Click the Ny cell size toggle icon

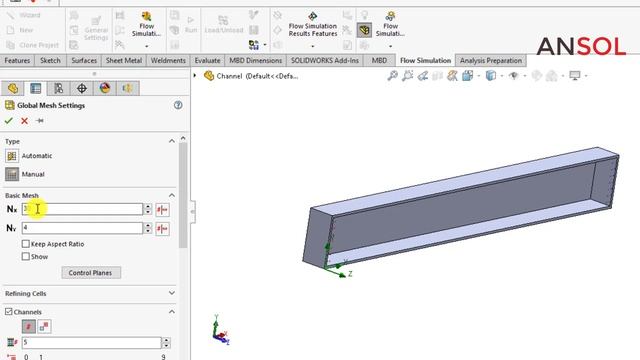162,229
